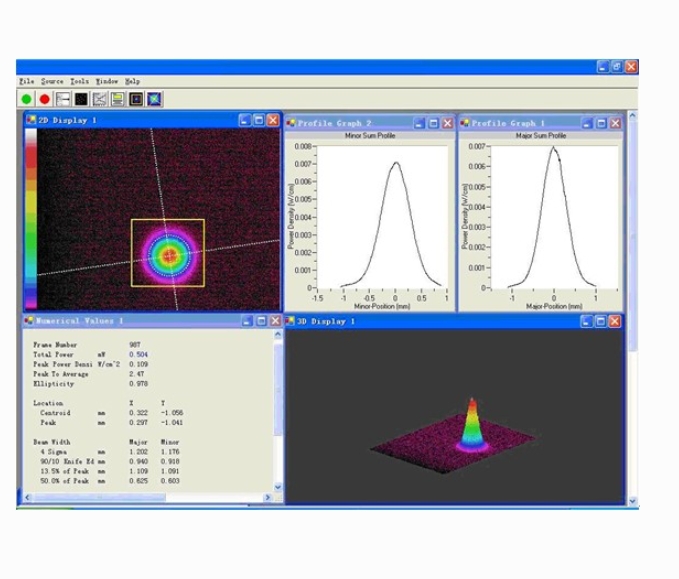679x579 pixels.
Task: Click the toolbar icon right of red circle
Action: point(63,99)
